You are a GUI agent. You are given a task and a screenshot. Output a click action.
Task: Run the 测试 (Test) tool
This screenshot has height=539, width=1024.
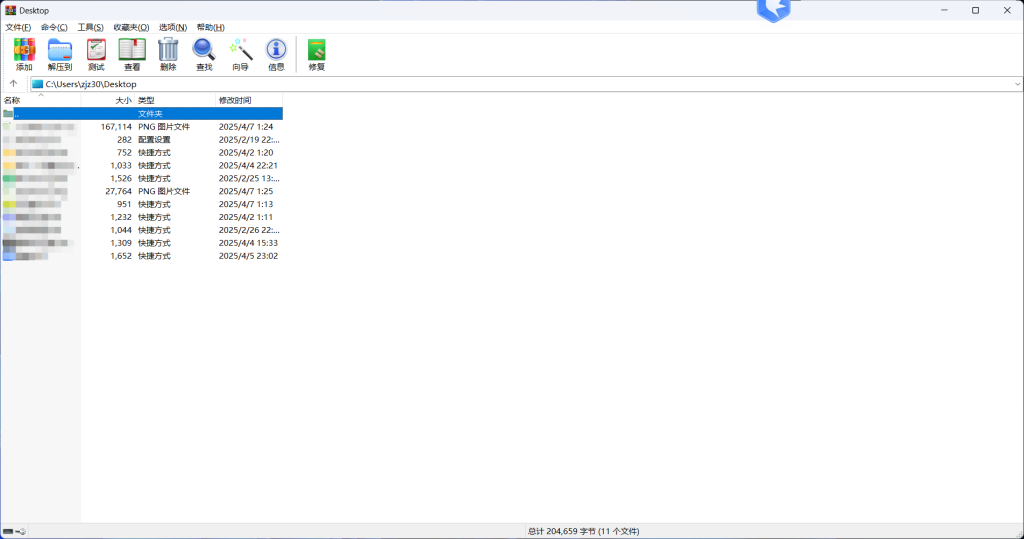[96, 54]
